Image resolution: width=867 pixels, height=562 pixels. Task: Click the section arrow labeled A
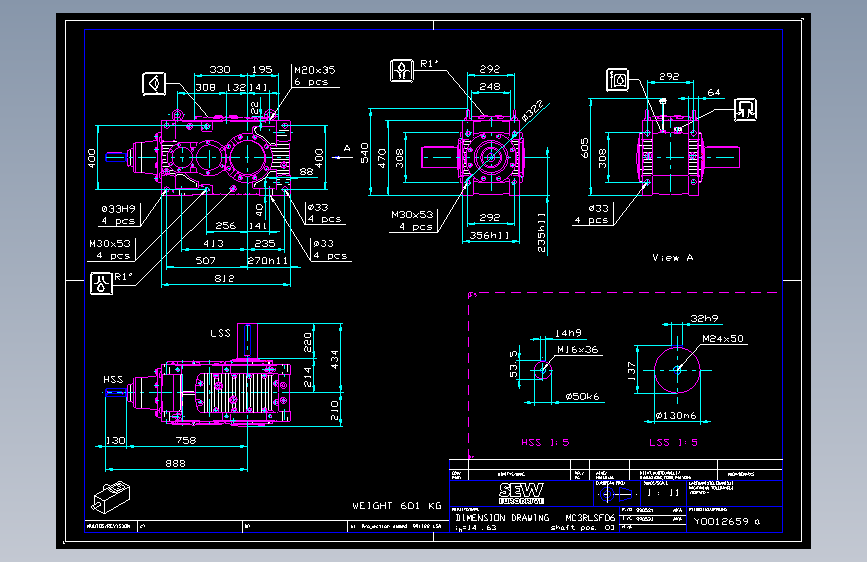point(343,155)
